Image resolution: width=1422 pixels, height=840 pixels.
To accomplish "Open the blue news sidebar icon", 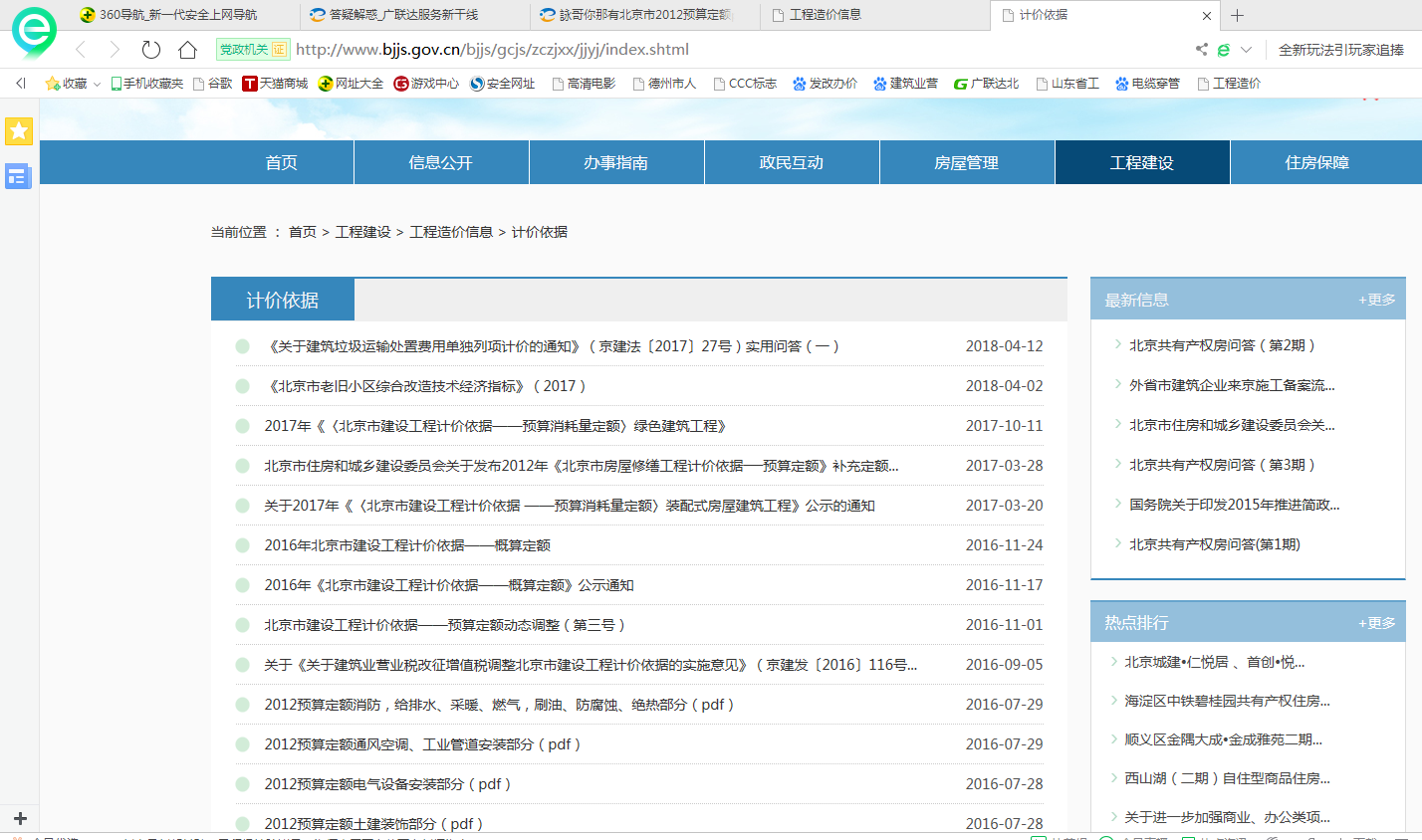I will (x=19, y=176).
